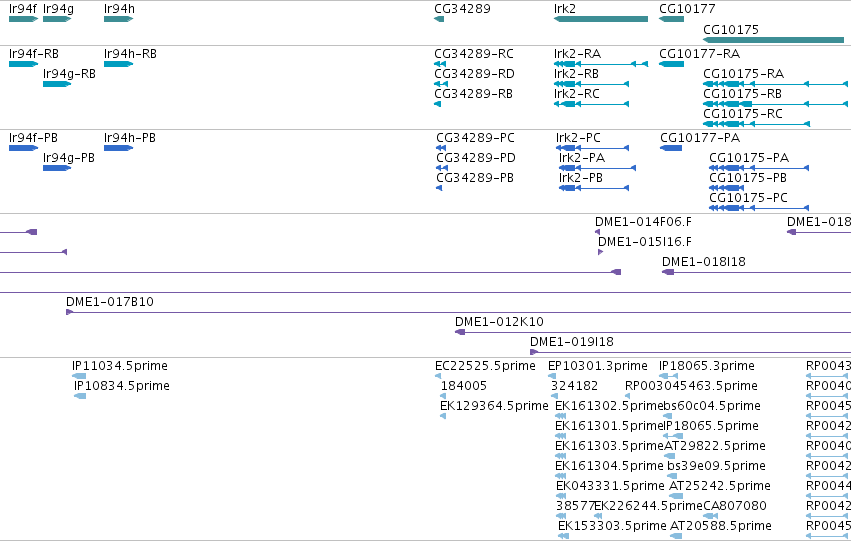Image resolution: width=851 pixels, height=541 pixels.
Task: Select the Irk2-PB protein feature
Action: pyautogui.click(x=594, y=188)
